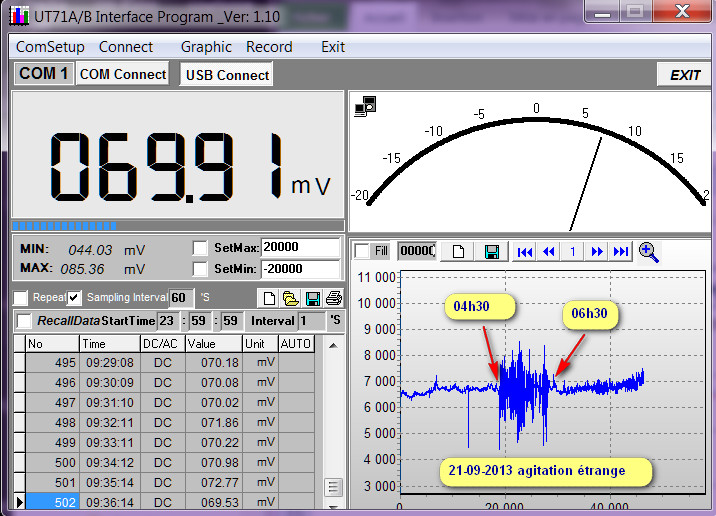Click the table scrollbar up arrow

tap(333, 346)
